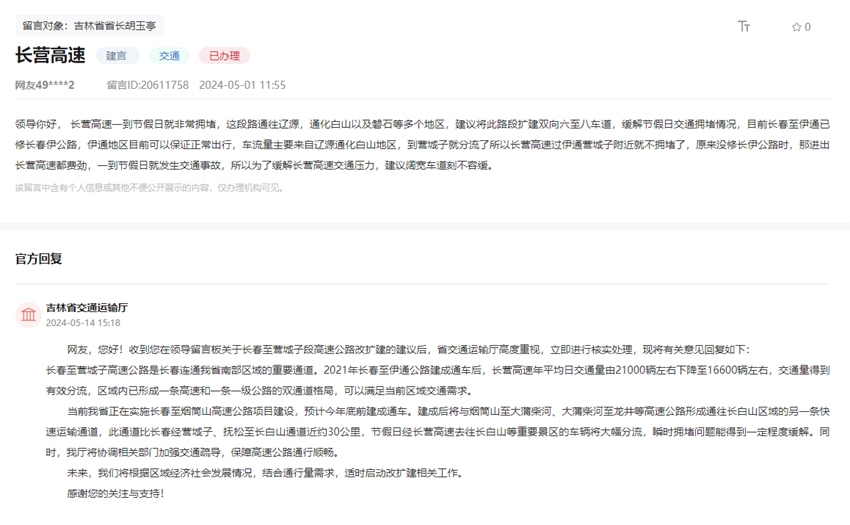The image size is (850, 525).
Task: Click the 官方回复 section heading
Action: pos(38,259)
